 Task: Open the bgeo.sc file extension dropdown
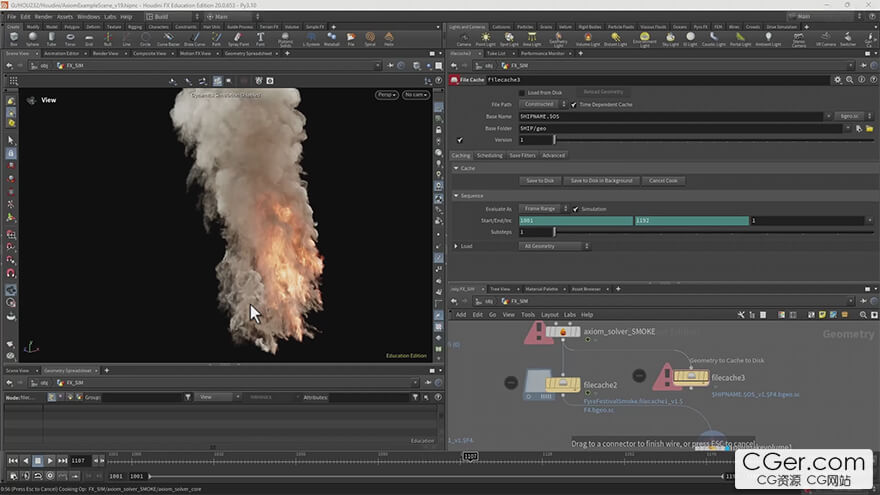[x=853, y=116]
